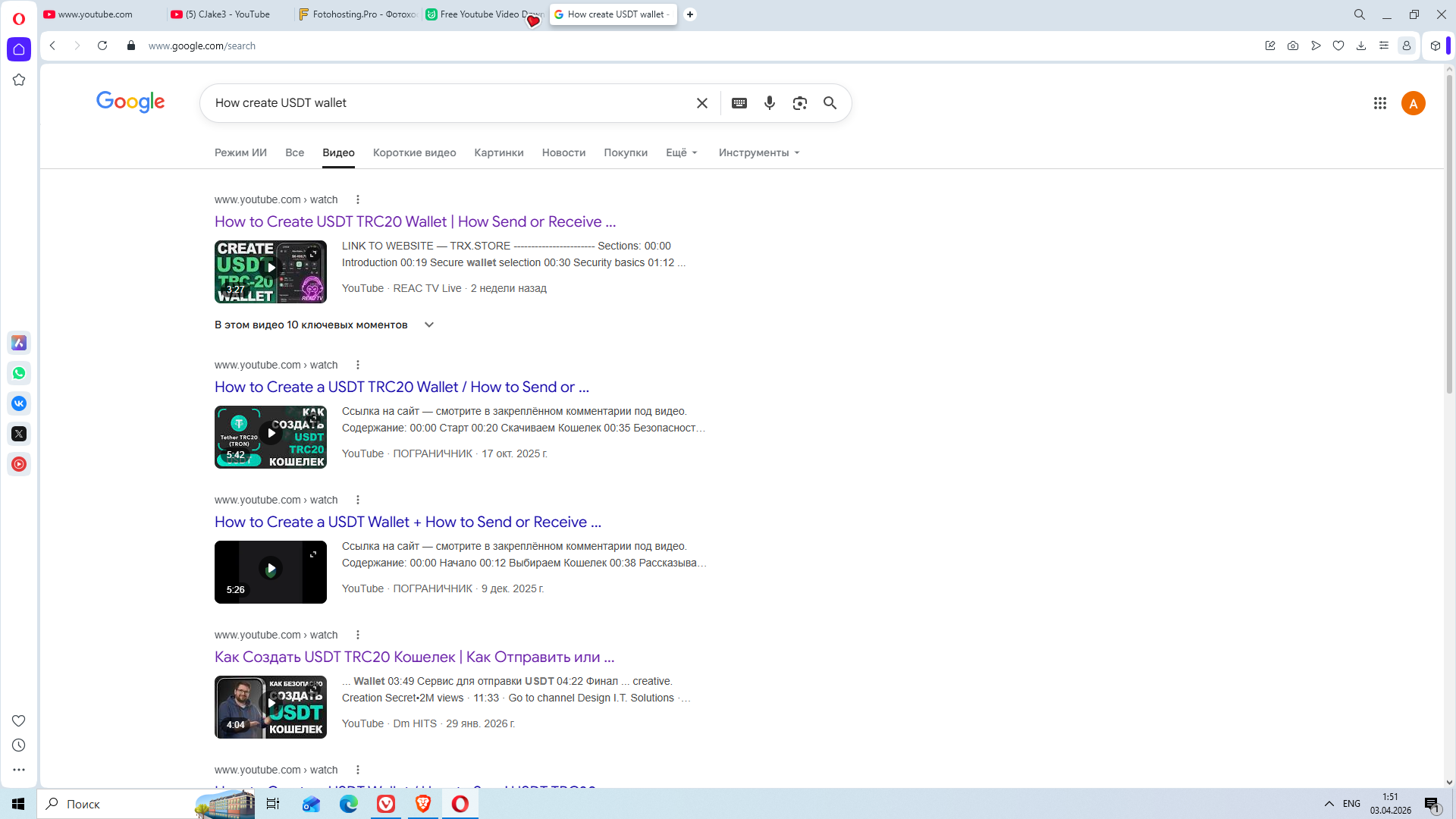Click the Opera snapshot camera icon
This screenshot has width=1456, height=819.
(x=1293, y=45)
